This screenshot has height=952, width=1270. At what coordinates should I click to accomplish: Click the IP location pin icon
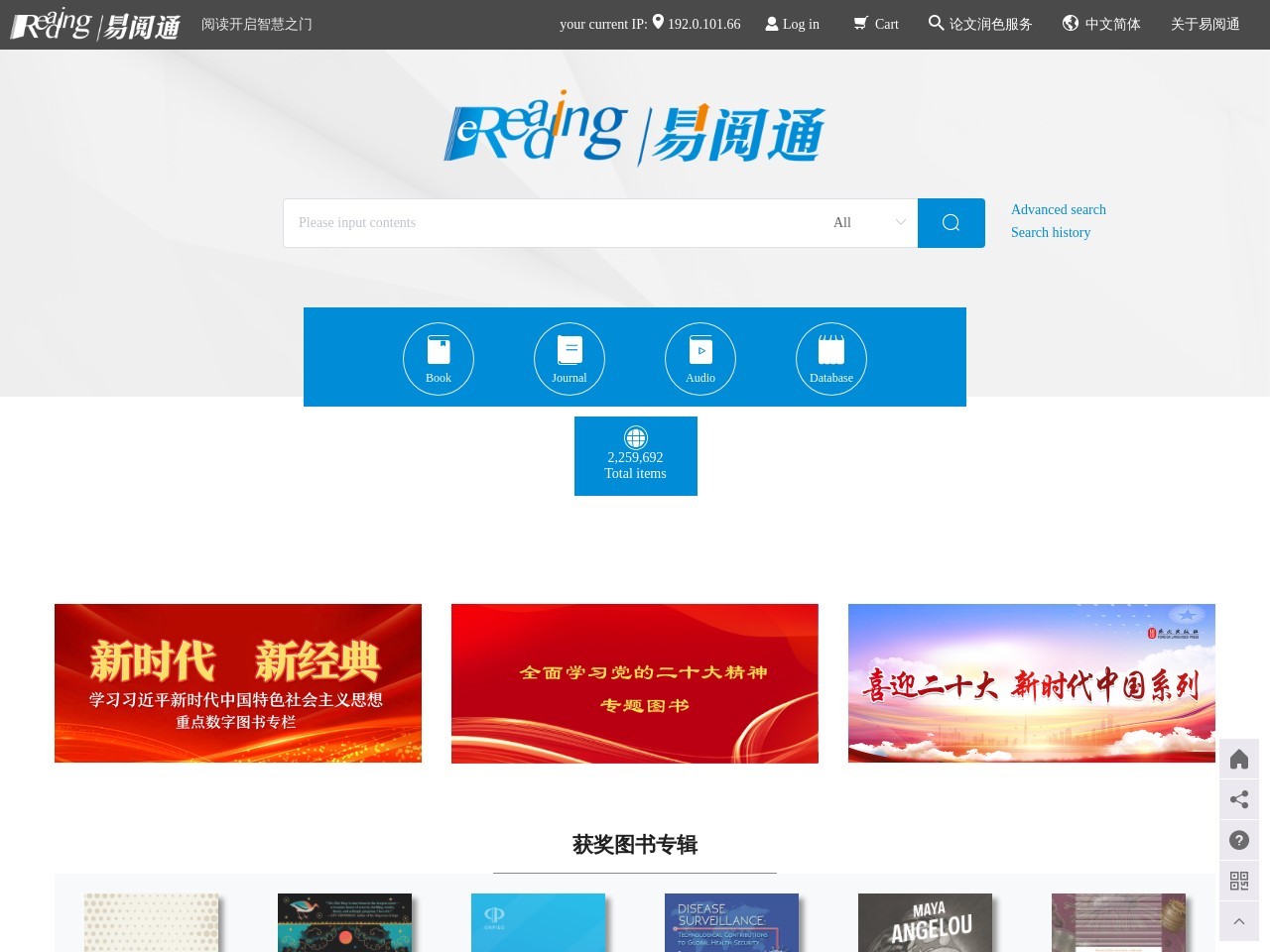[x=658, y=22]
